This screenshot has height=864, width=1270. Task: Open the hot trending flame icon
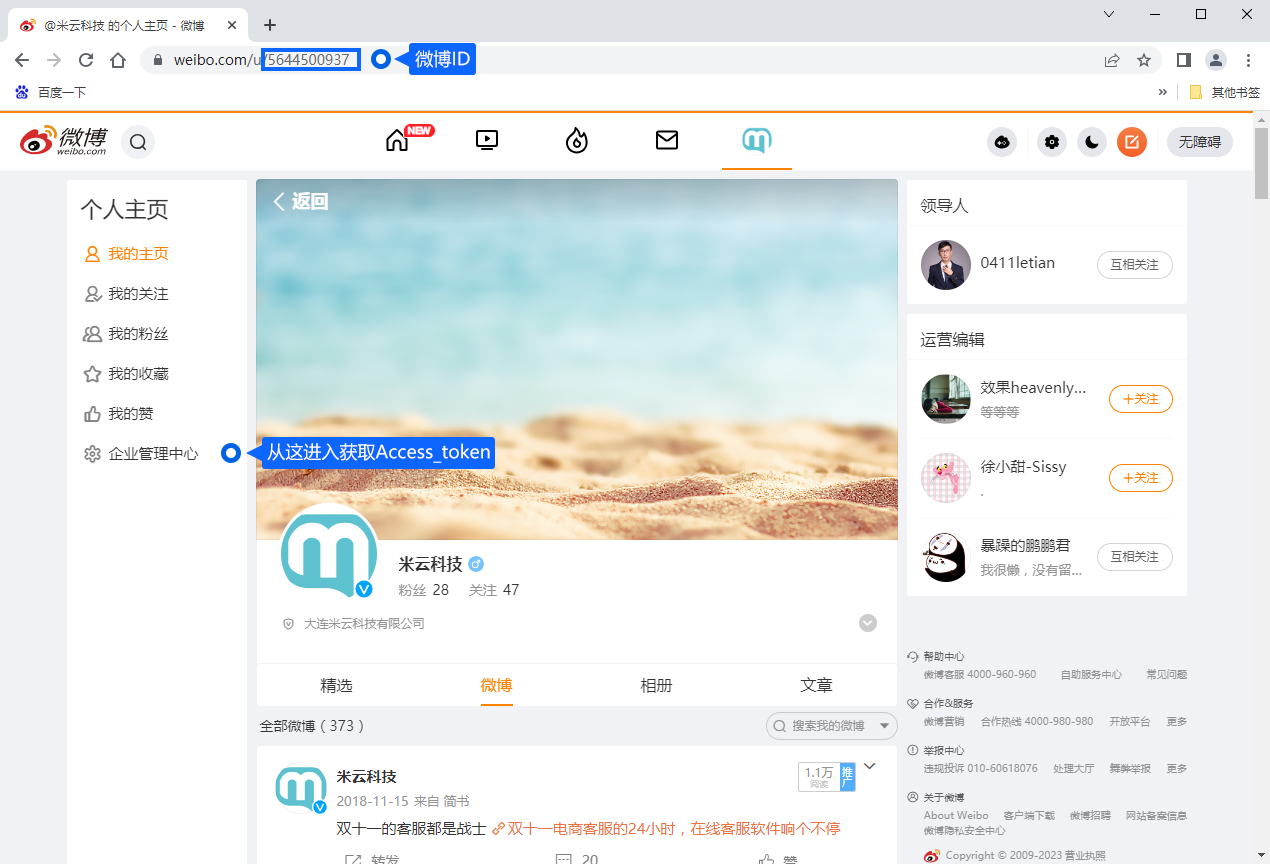577,141
